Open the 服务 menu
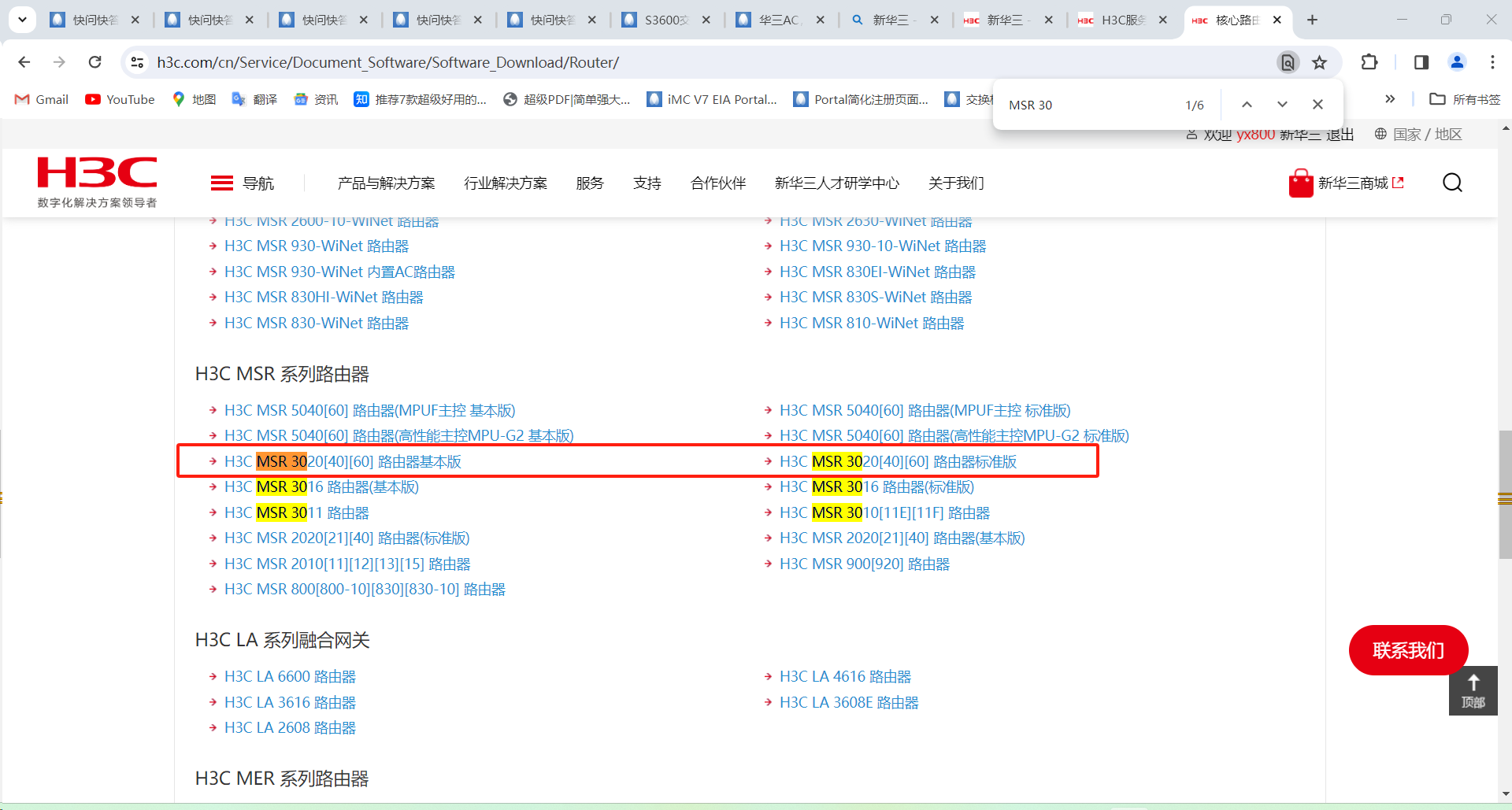 click(x=590, y=183)
